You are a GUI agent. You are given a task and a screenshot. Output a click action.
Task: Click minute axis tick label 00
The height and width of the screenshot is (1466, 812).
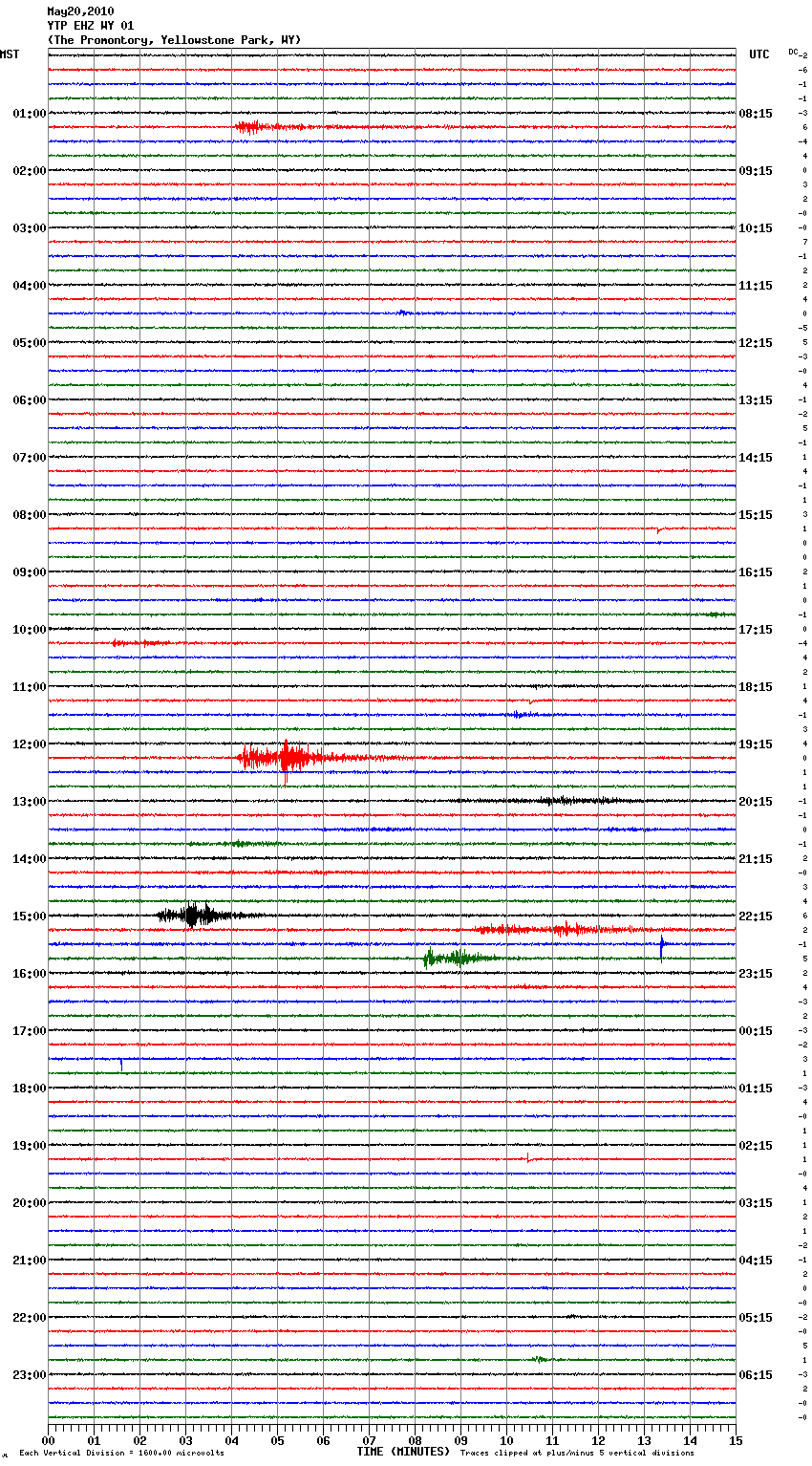(48, 1440)
